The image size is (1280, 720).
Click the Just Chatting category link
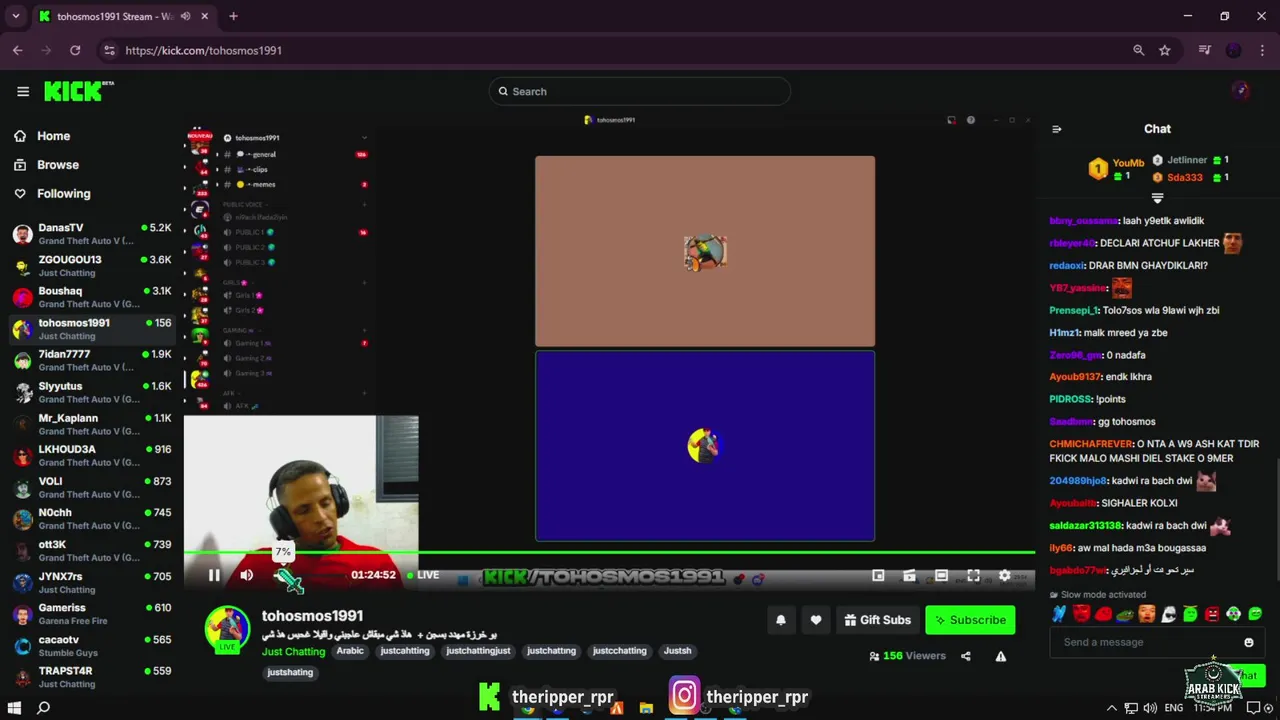pyautogui.click(x=293, y=651)
